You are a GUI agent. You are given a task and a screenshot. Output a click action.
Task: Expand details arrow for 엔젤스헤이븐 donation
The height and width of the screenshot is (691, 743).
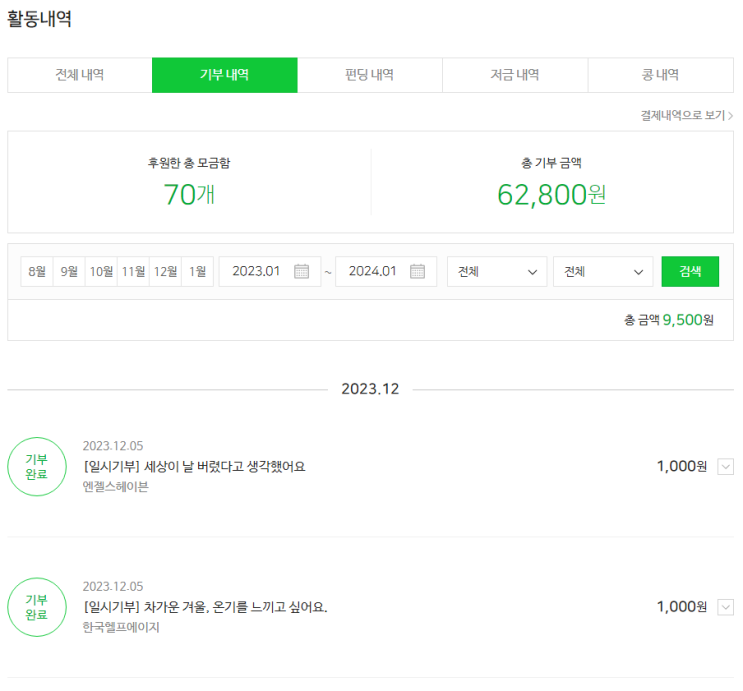tap(725, 466)
